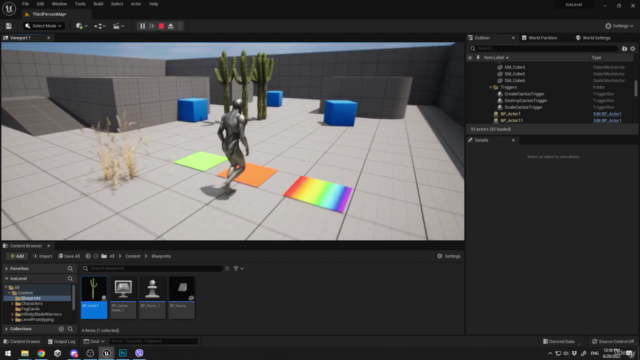640x360 pixels.
Task: Open Outliner settings gear icon
Action: 633,49
